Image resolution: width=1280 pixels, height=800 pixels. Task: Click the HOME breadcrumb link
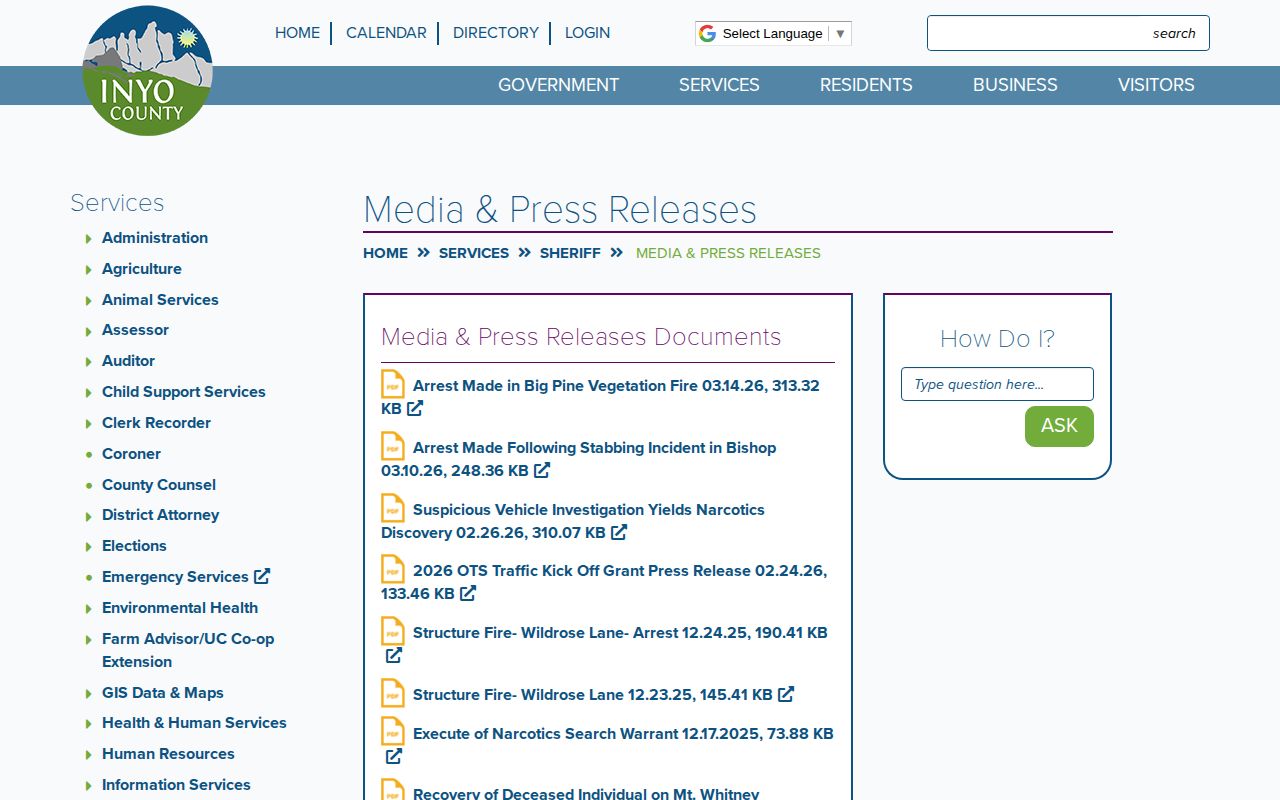(385, 253)
